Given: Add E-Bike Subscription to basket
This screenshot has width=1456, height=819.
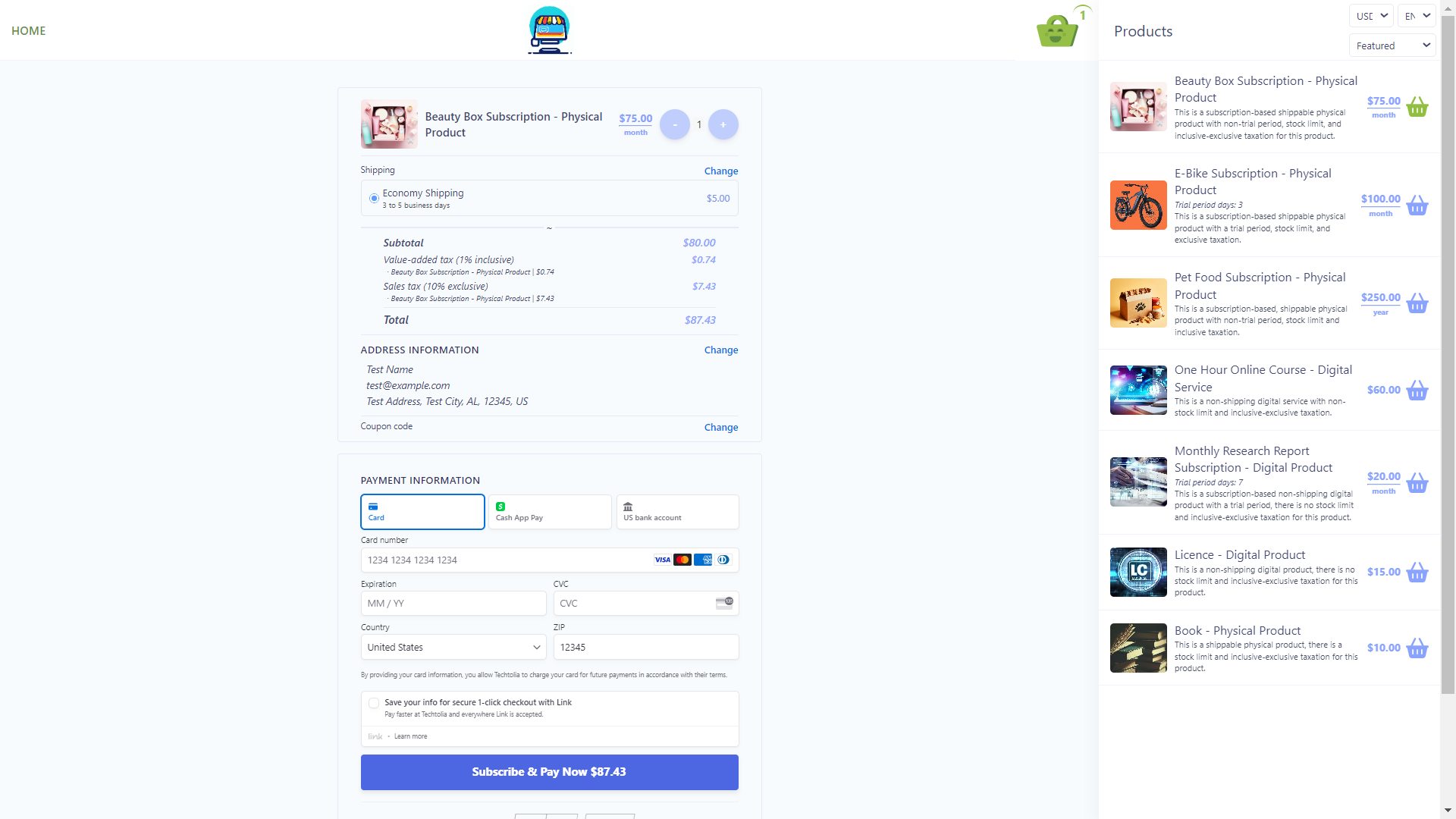Looking at the screenshot, I should click(x=1417, y=206).
